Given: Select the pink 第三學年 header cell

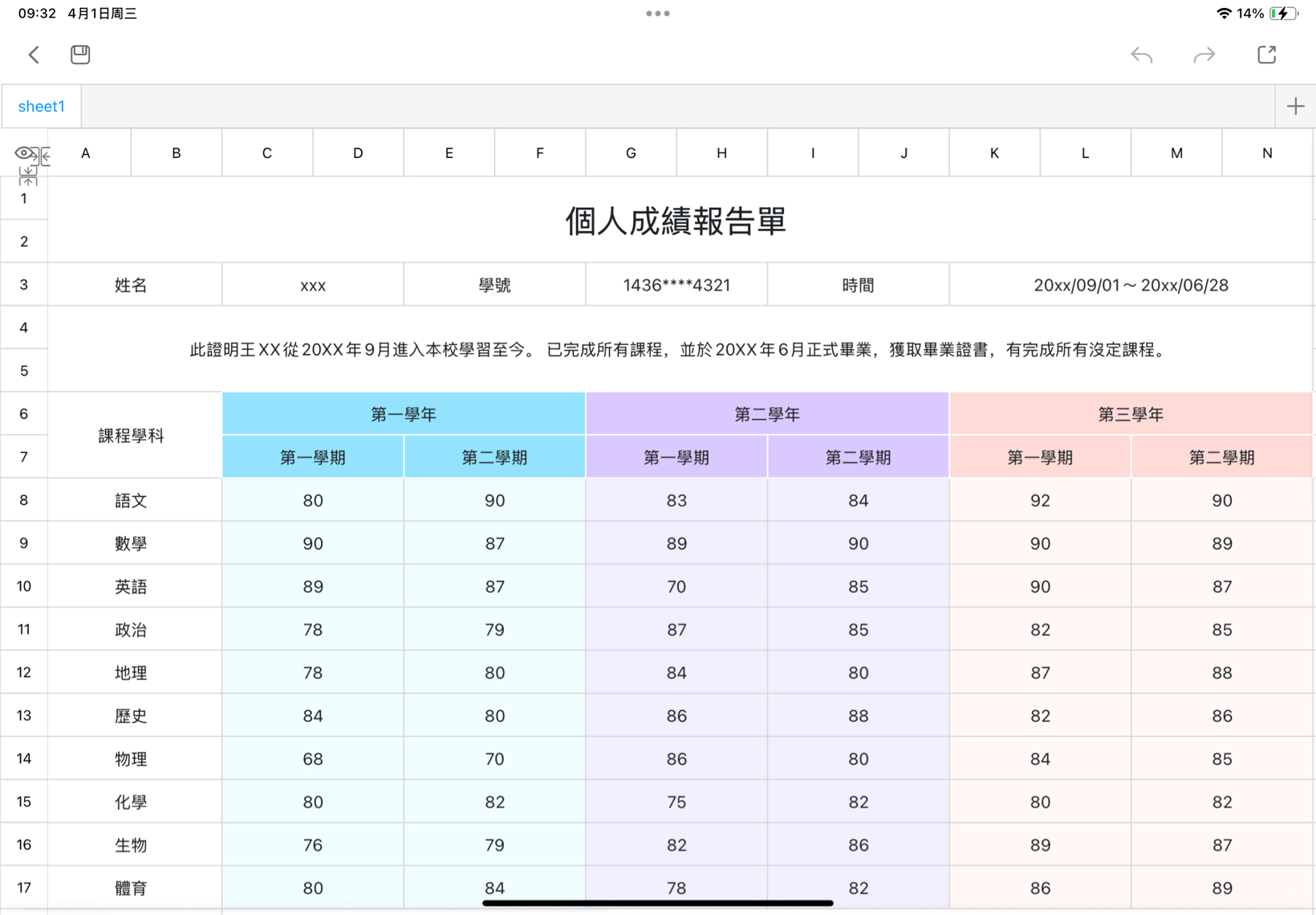Looking at the screenshot, I should tap(1131, 414).
